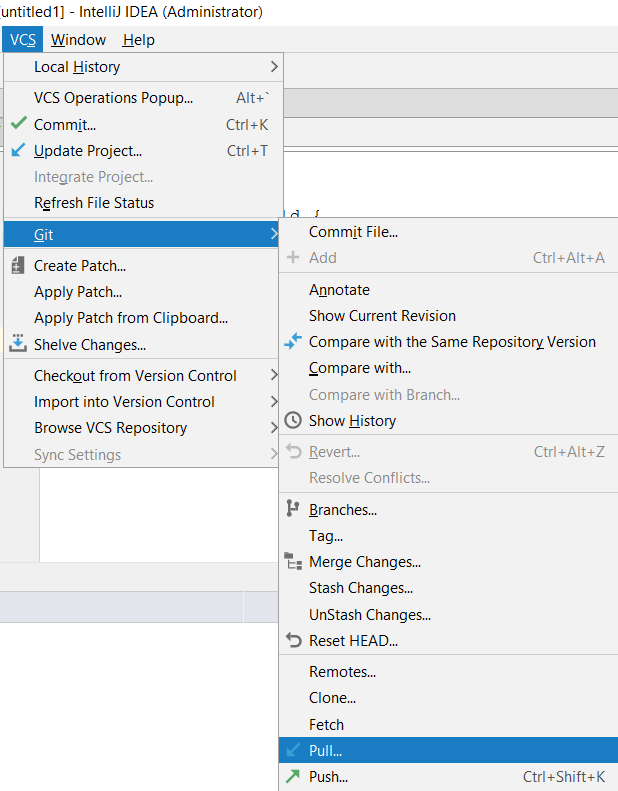Click the green checkmark Commit icon
The image size is (618, 791).
18,125
